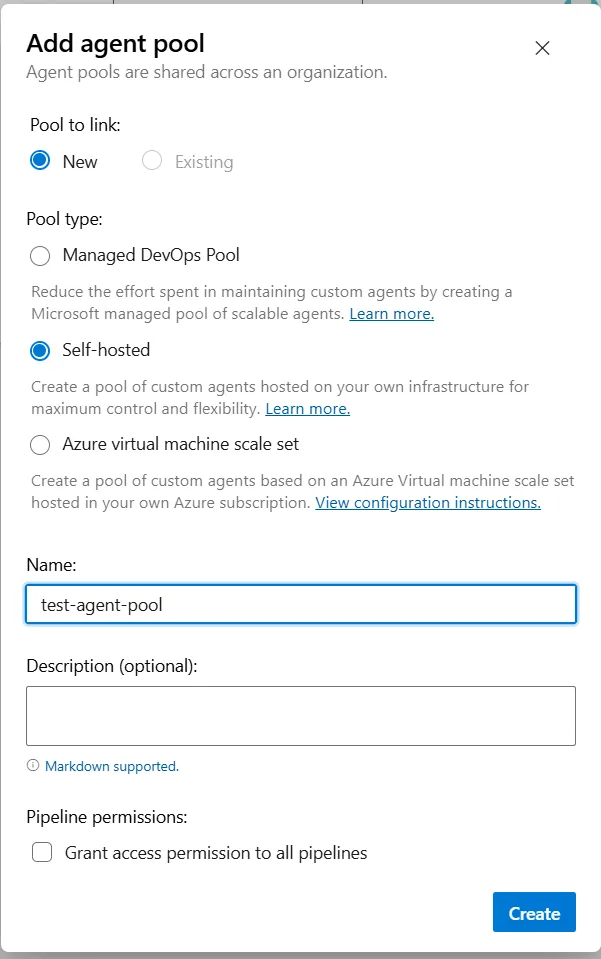601x959 pixels.
Task: Select Azure virtual machine scale set option
Action: point(40,444)
